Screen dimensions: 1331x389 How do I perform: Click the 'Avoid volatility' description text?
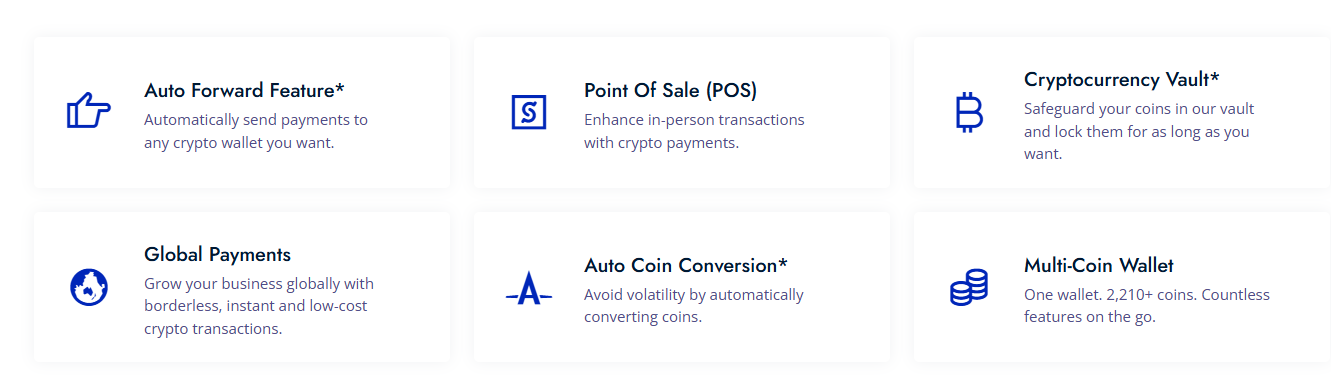694,306
